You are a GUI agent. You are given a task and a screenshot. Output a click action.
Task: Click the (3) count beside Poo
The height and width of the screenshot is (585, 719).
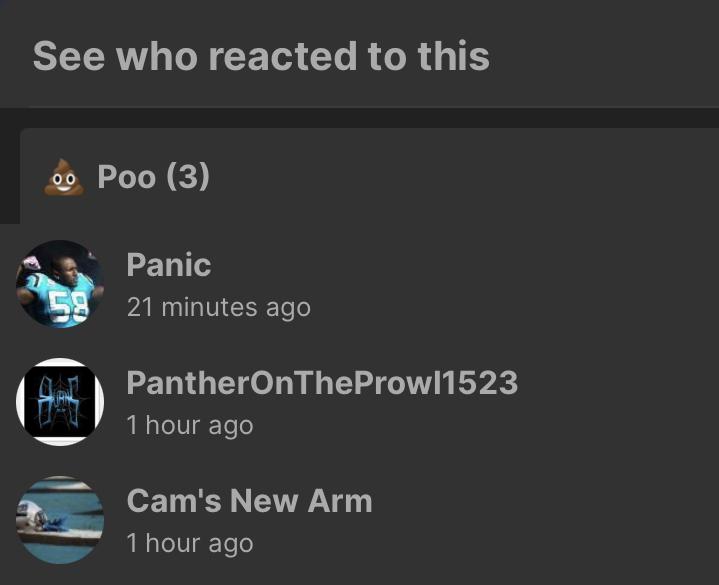(188, 177)
